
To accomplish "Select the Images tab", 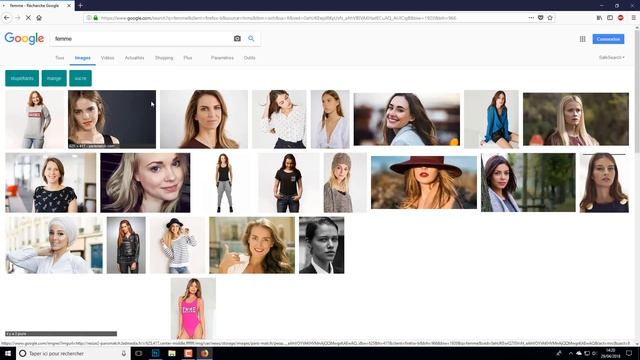I will coord(82,58).
